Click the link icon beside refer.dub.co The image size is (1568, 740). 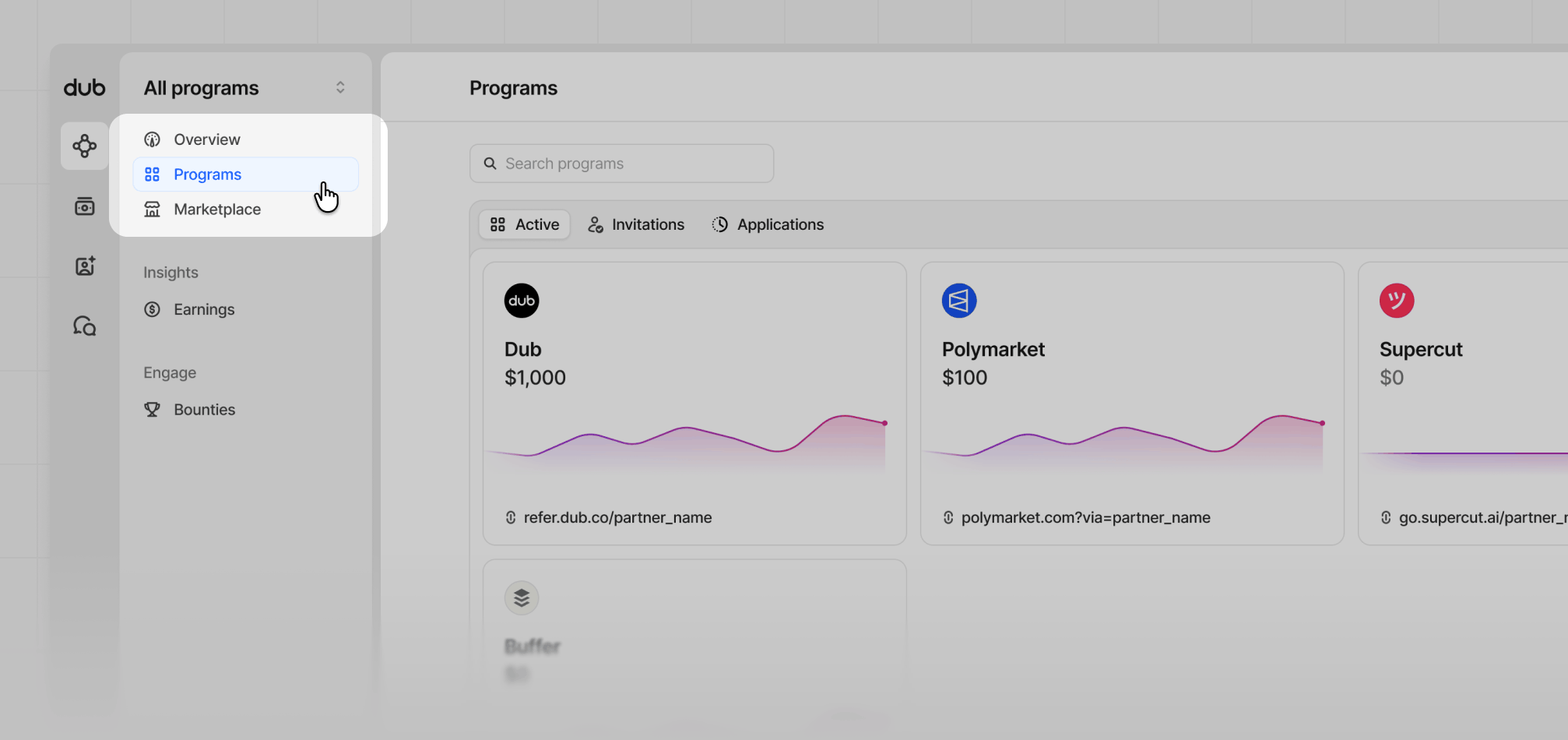(511, 517)
